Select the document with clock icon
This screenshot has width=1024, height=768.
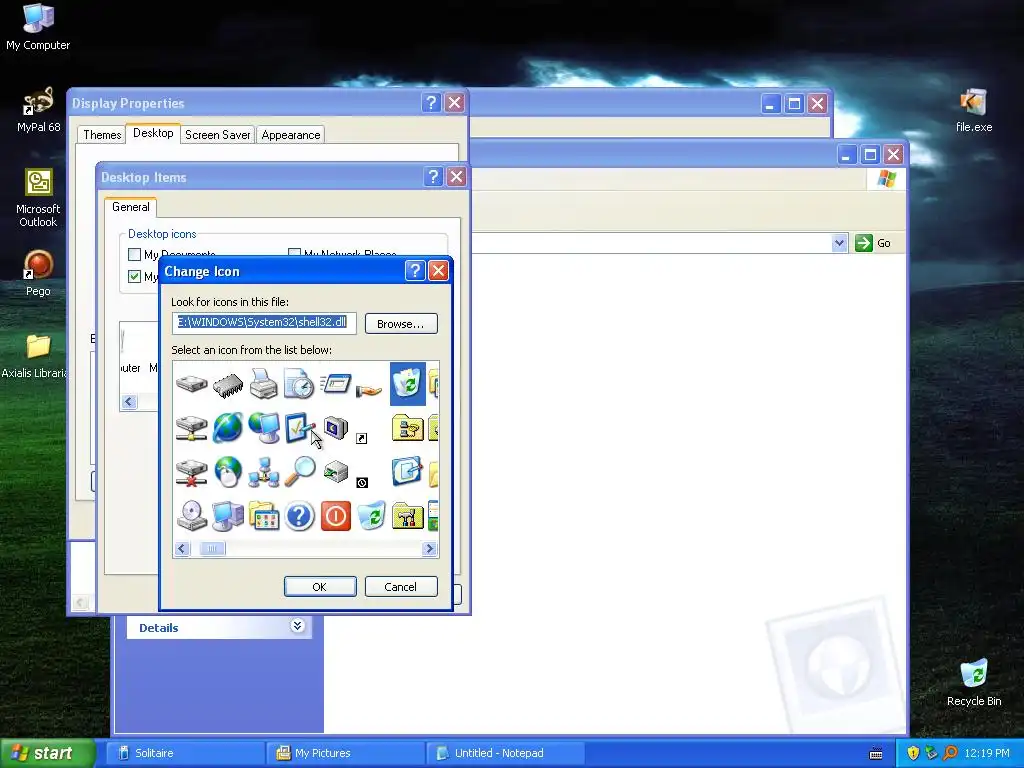tap(299, 383)
